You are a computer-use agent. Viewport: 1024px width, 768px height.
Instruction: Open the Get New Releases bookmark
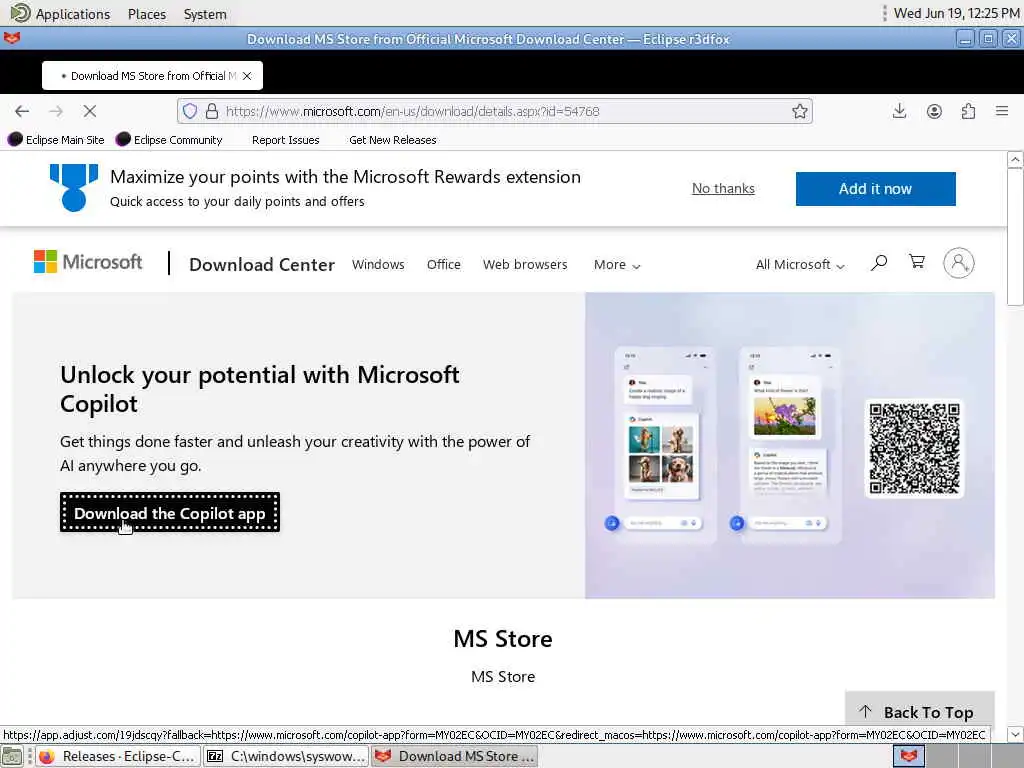(x=392, y=140)
